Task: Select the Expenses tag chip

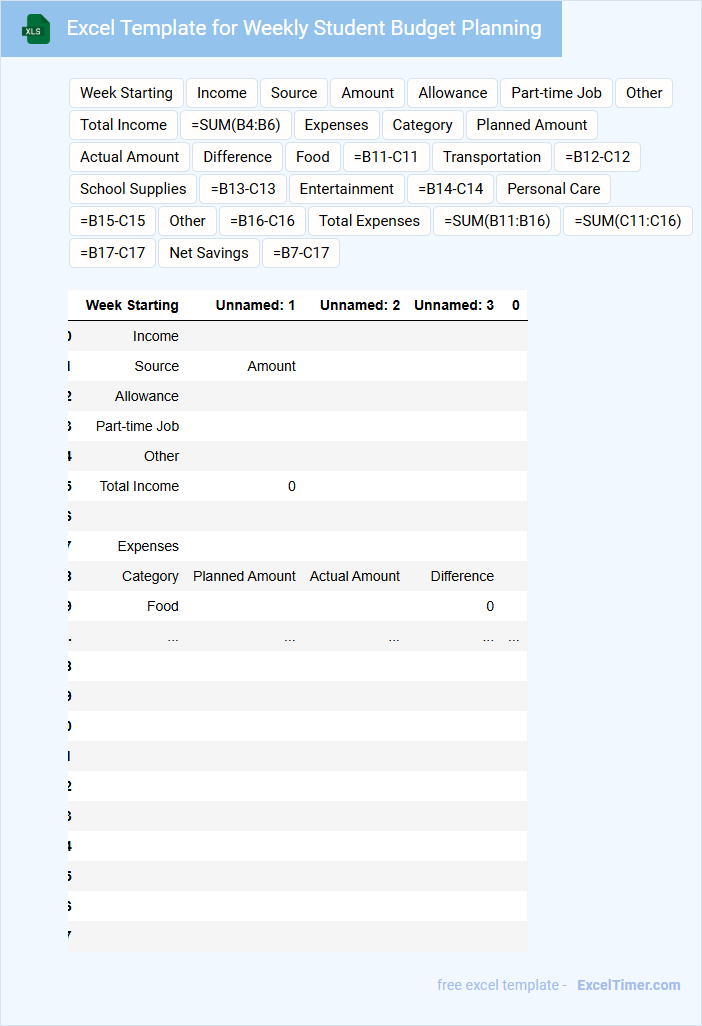Action: coord(336,125)
